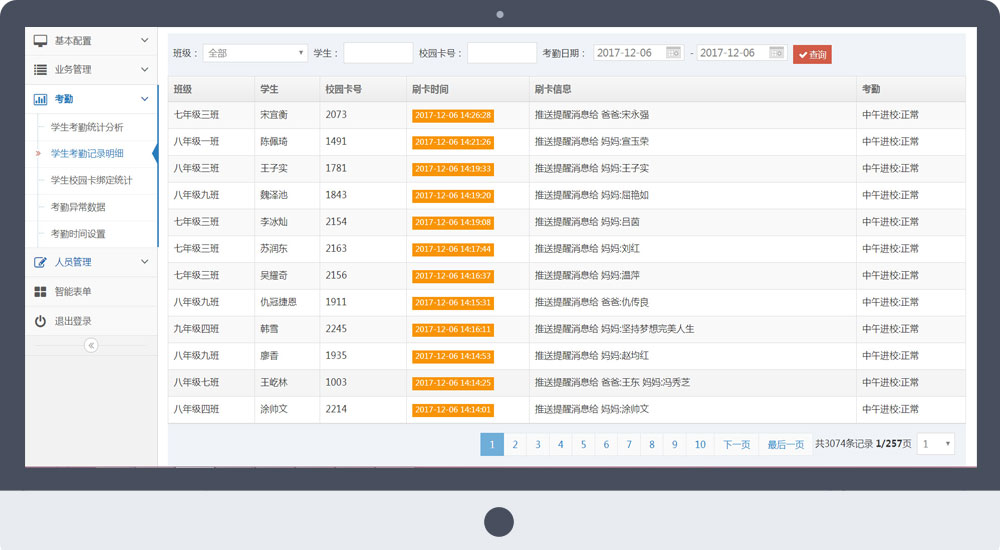Open the calendar picker for the end date
Viewport: 1000px width, 550px height.
click(x=777, y=53)
